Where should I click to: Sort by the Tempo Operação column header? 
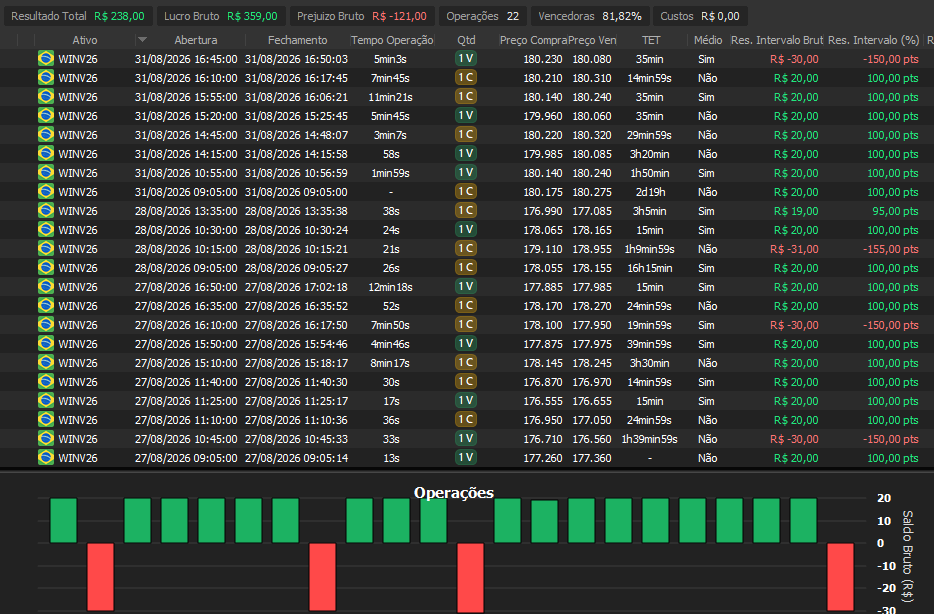coord(392,40)
